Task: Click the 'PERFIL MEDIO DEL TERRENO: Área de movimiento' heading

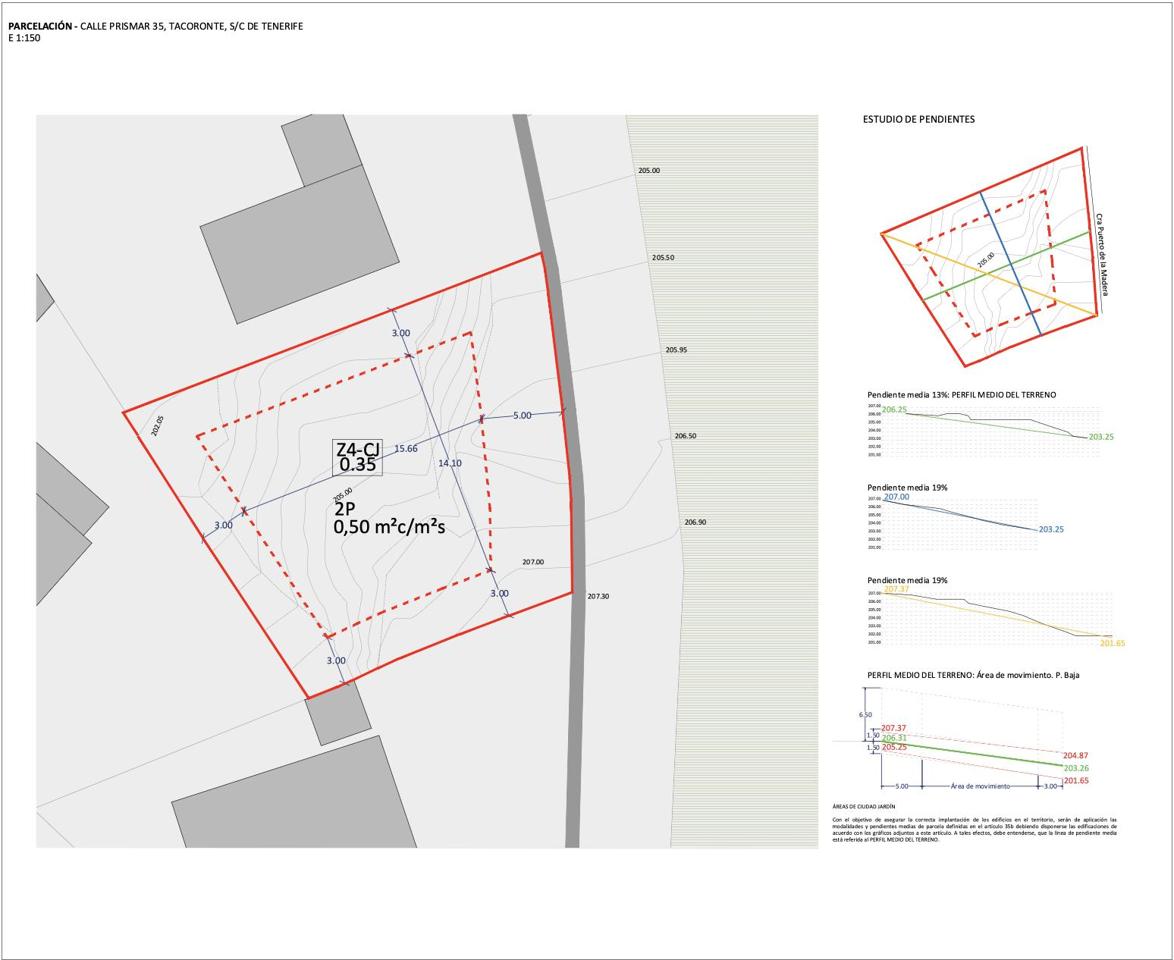Action: click(x=973, y=675)
